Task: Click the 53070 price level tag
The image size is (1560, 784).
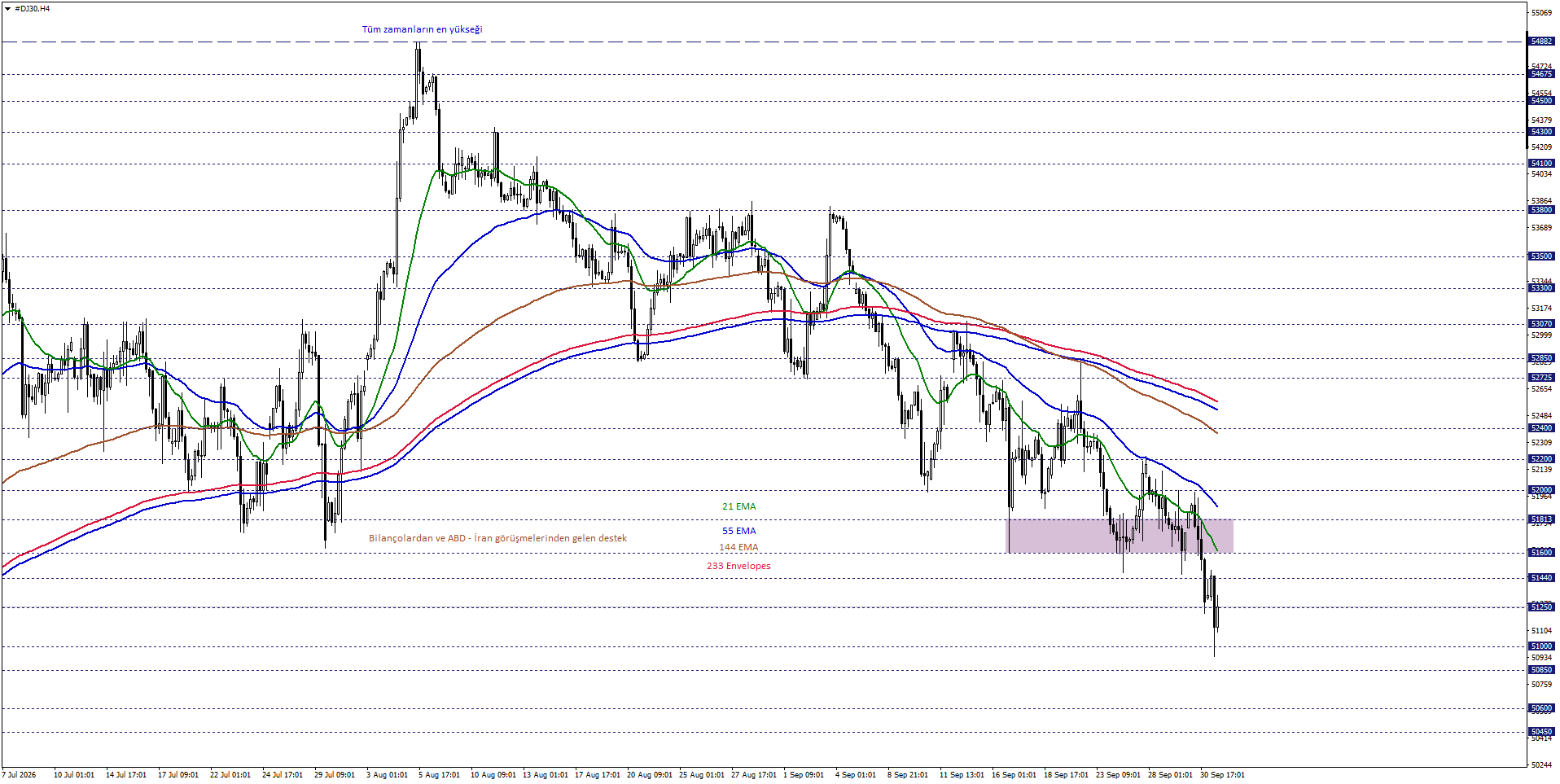Action: (1541, 324)
